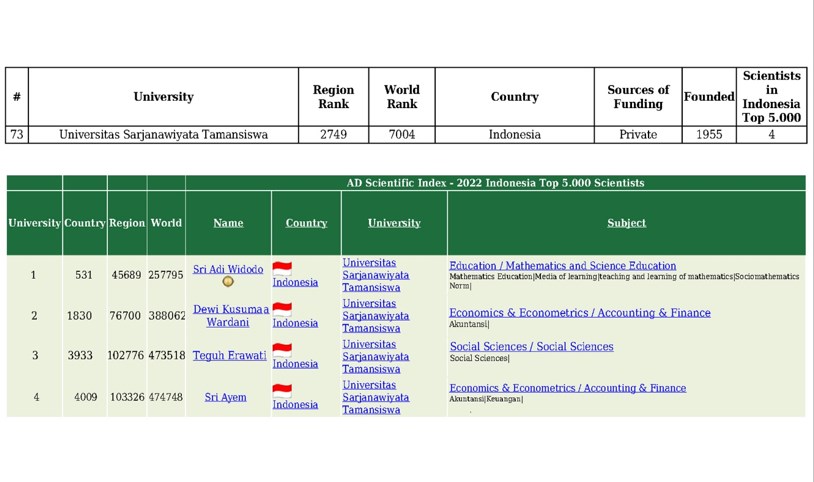Click the world rank 473518 cell
Viewport: 814px width, 482px height.
167,355
